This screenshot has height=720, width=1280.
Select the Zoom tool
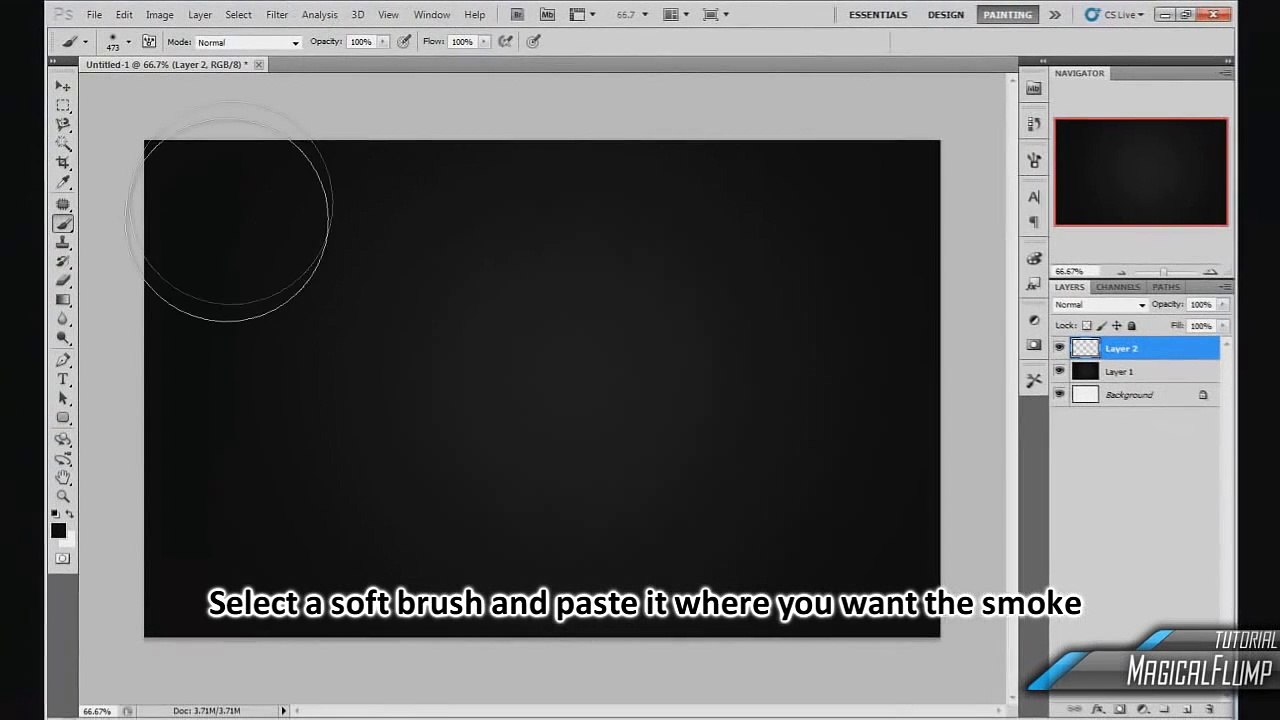coord(63,496)
